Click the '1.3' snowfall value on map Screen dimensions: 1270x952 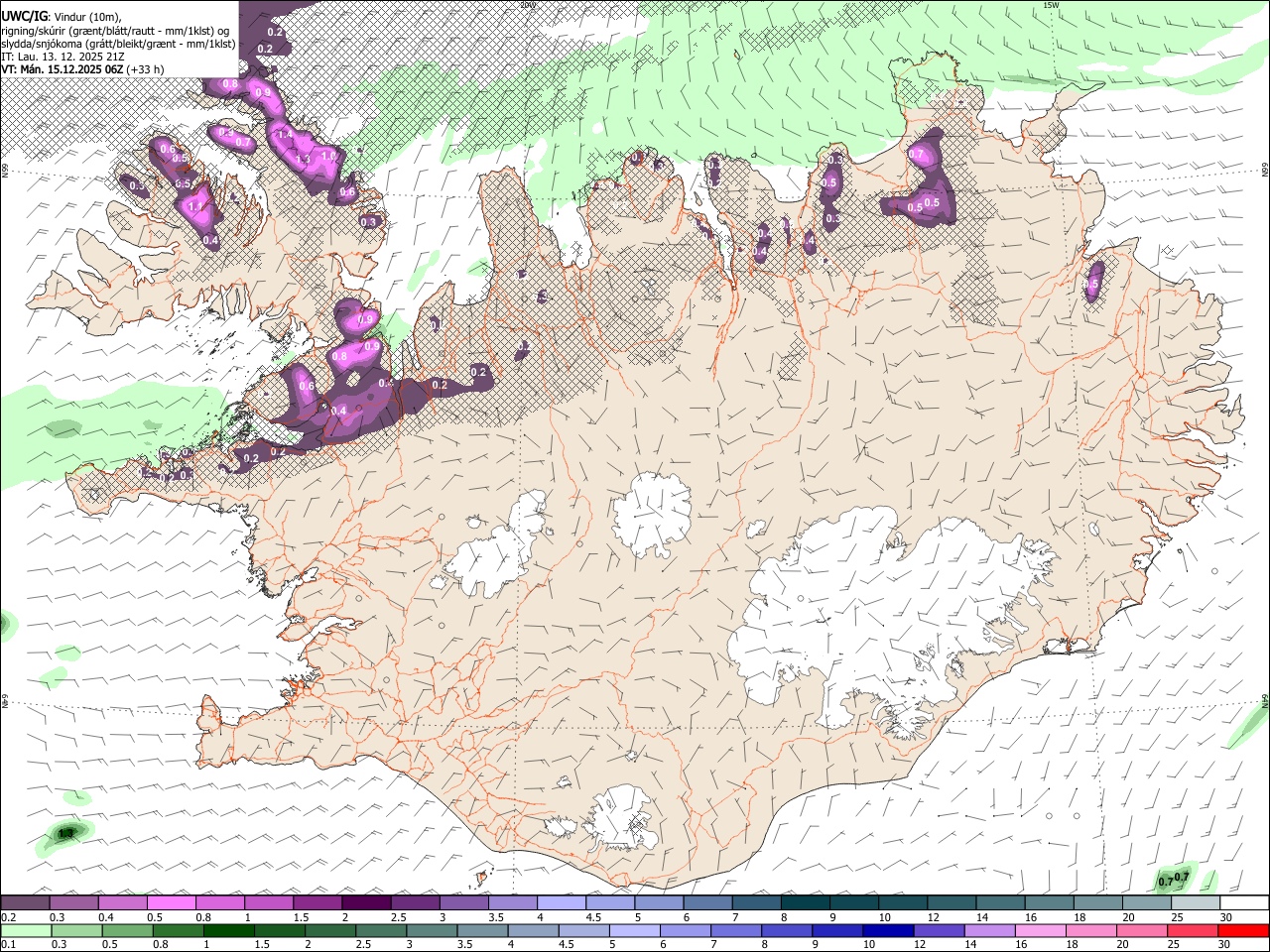(x=304, y=159)
